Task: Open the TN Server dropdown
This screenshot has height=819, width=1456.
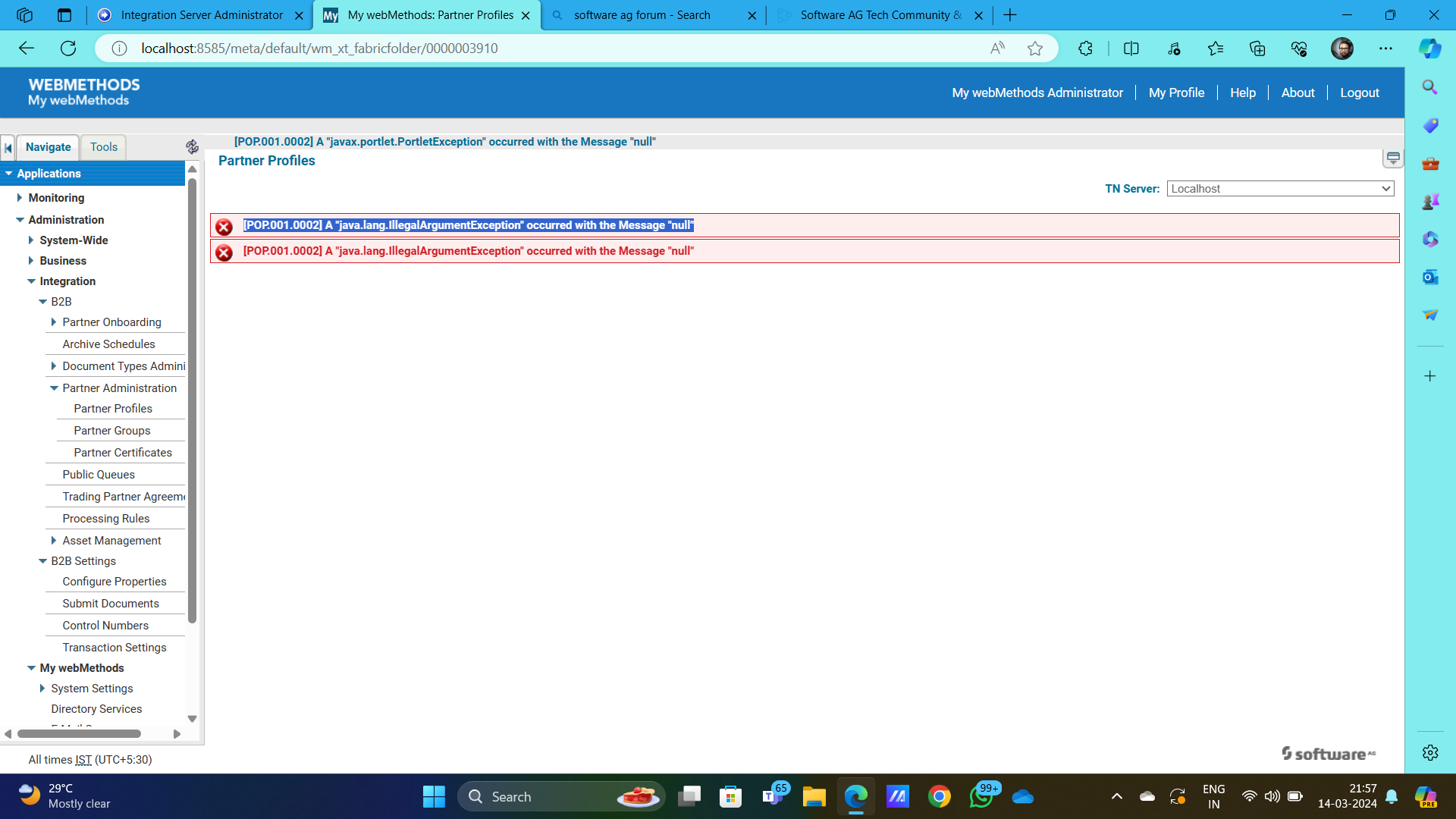Action: click(x=1280, y=189)
